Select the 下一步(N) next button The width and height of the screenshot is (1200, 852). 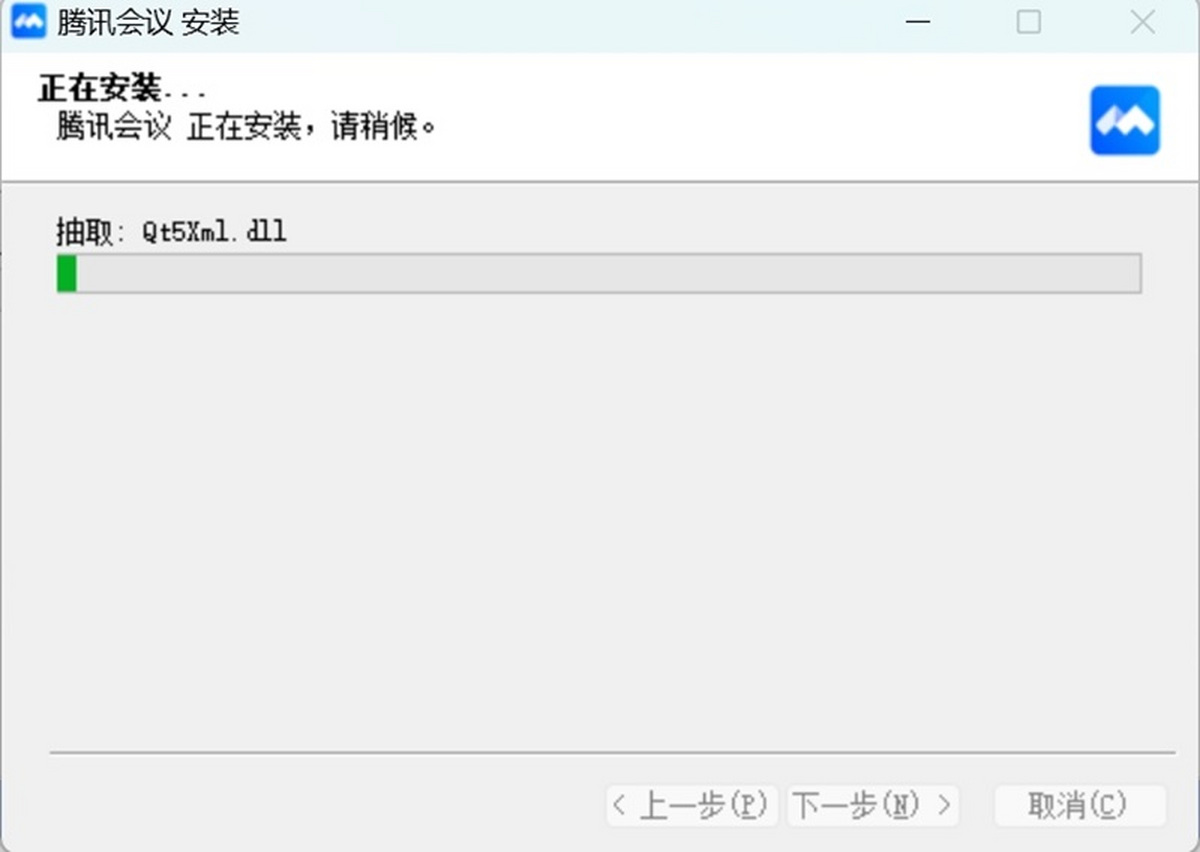tap(873, 805)
